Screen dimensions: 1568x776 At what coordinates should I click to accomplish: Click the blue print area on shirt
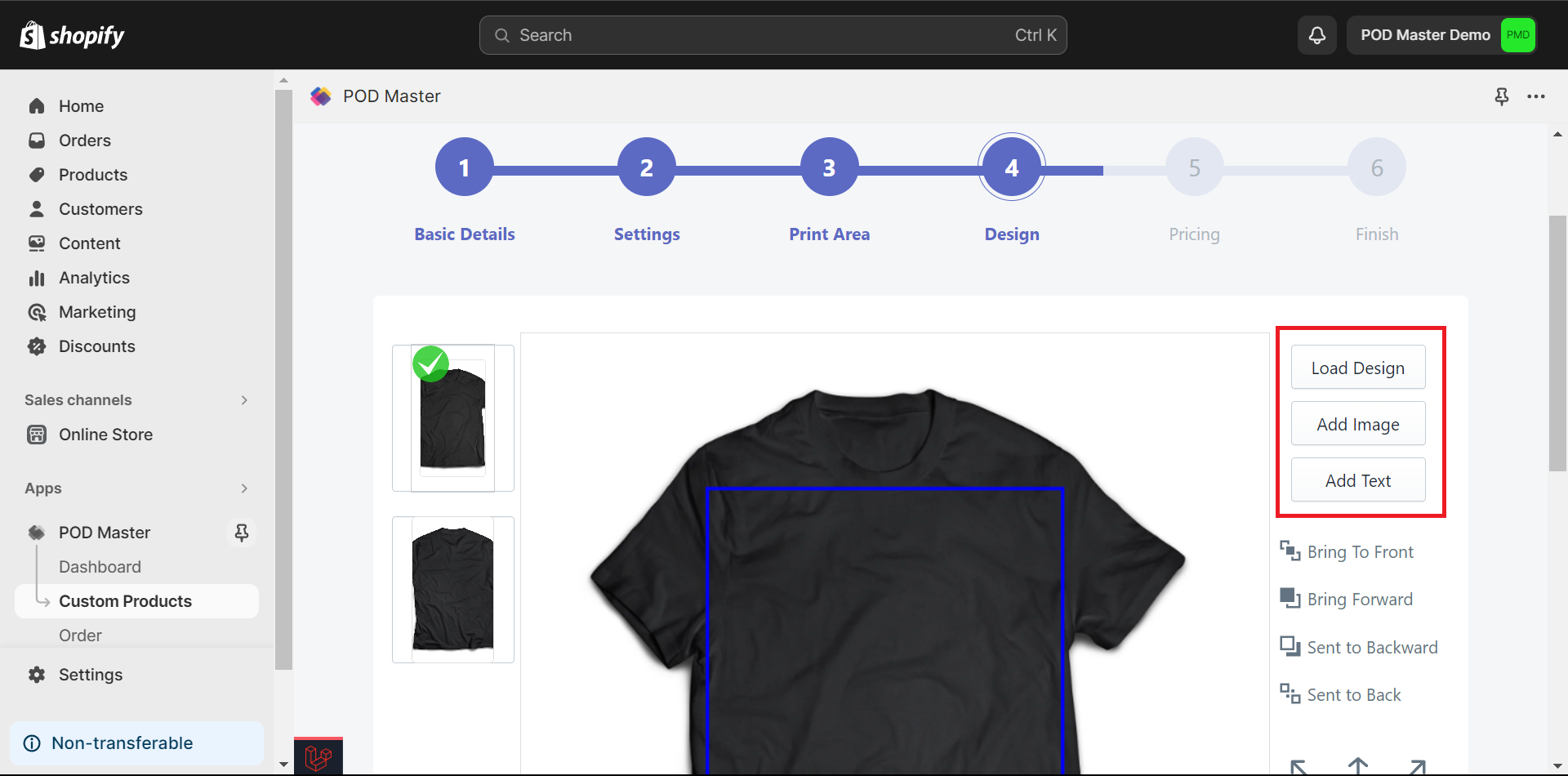click(x=884, y=631)
